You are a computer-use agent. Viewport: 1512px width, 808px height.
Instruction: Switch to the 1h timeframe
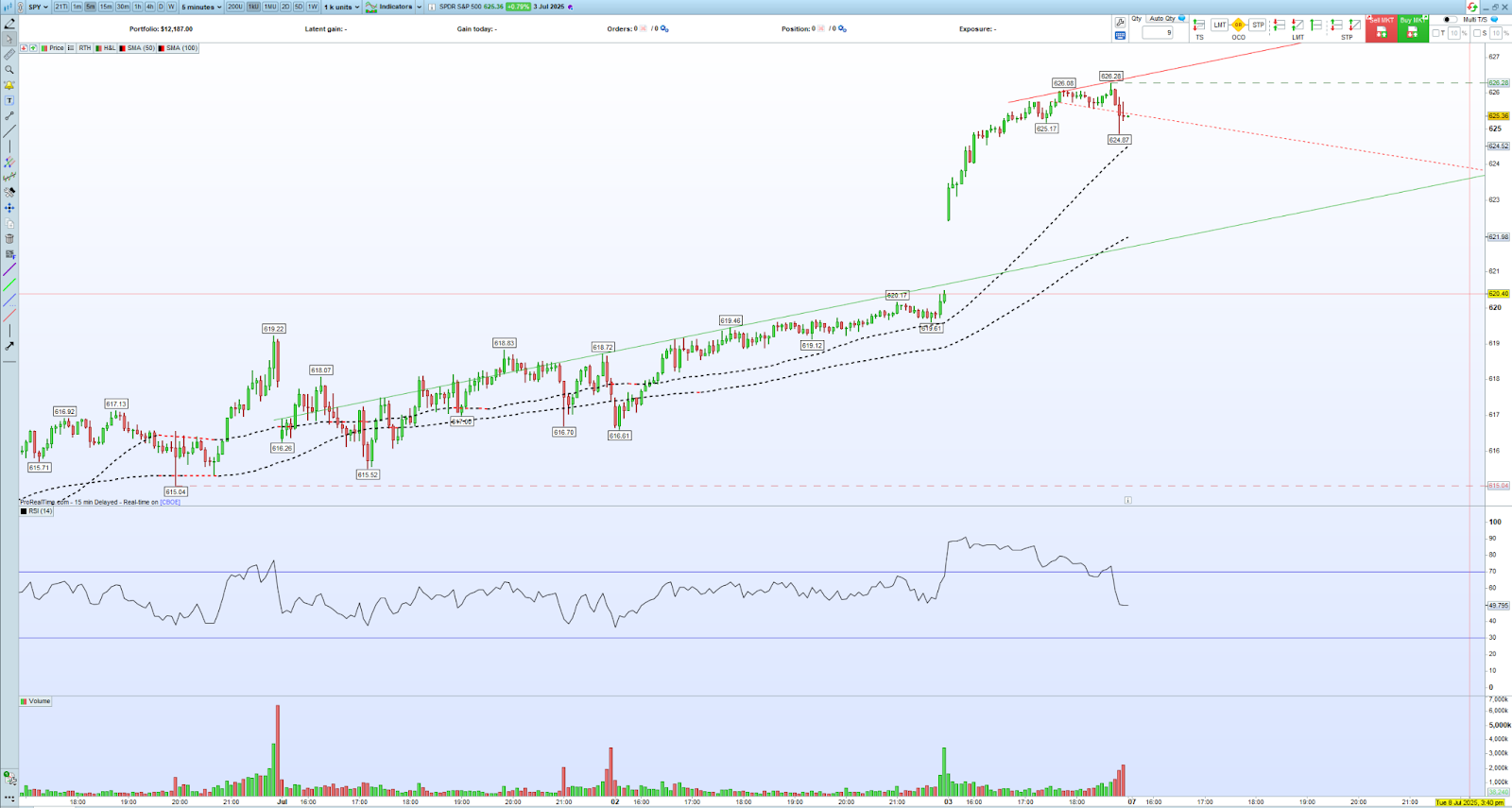[x=137, y=7]
